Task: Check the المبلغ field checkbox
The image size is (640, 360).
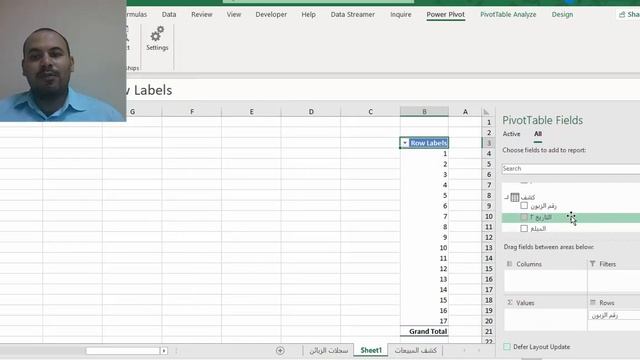Action: (524, 229)
